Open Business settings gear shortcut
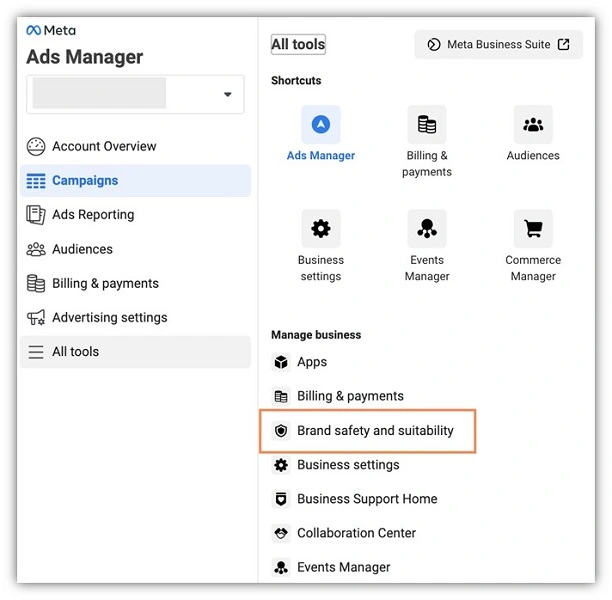Viewport: 612px width, 600px height. click(321, 229)
